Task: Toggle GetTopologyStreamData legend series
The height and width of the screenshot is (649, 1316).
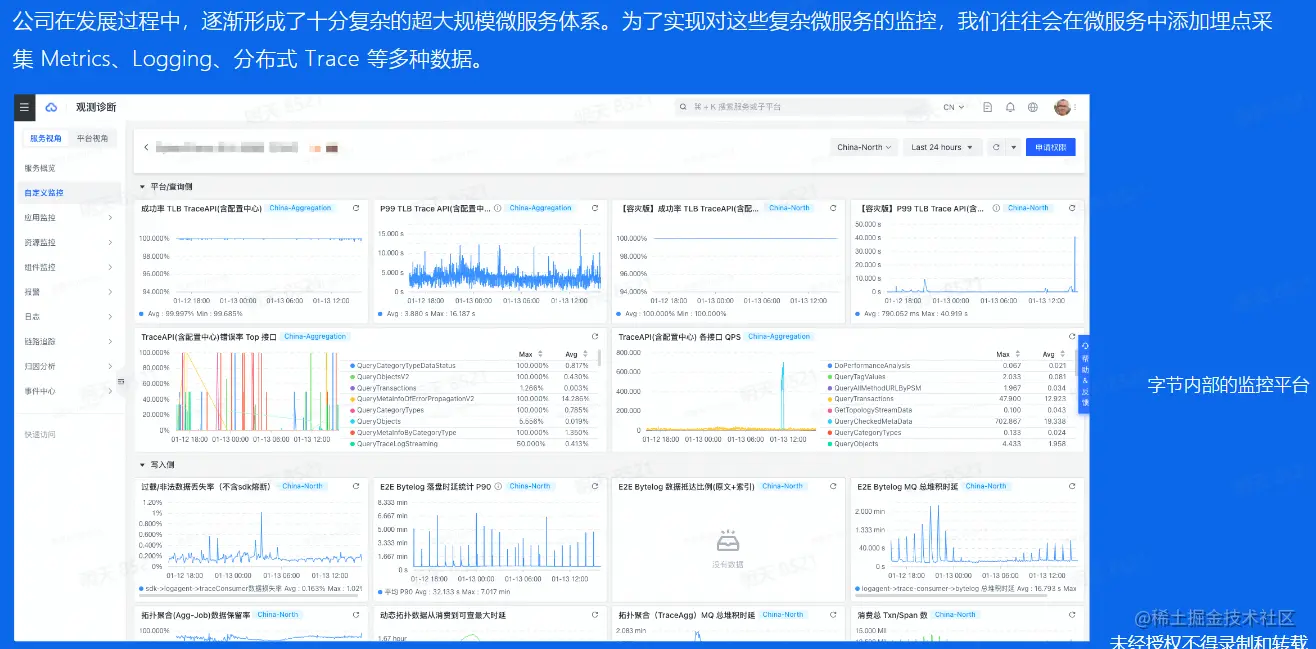Action: click(871, 410)
